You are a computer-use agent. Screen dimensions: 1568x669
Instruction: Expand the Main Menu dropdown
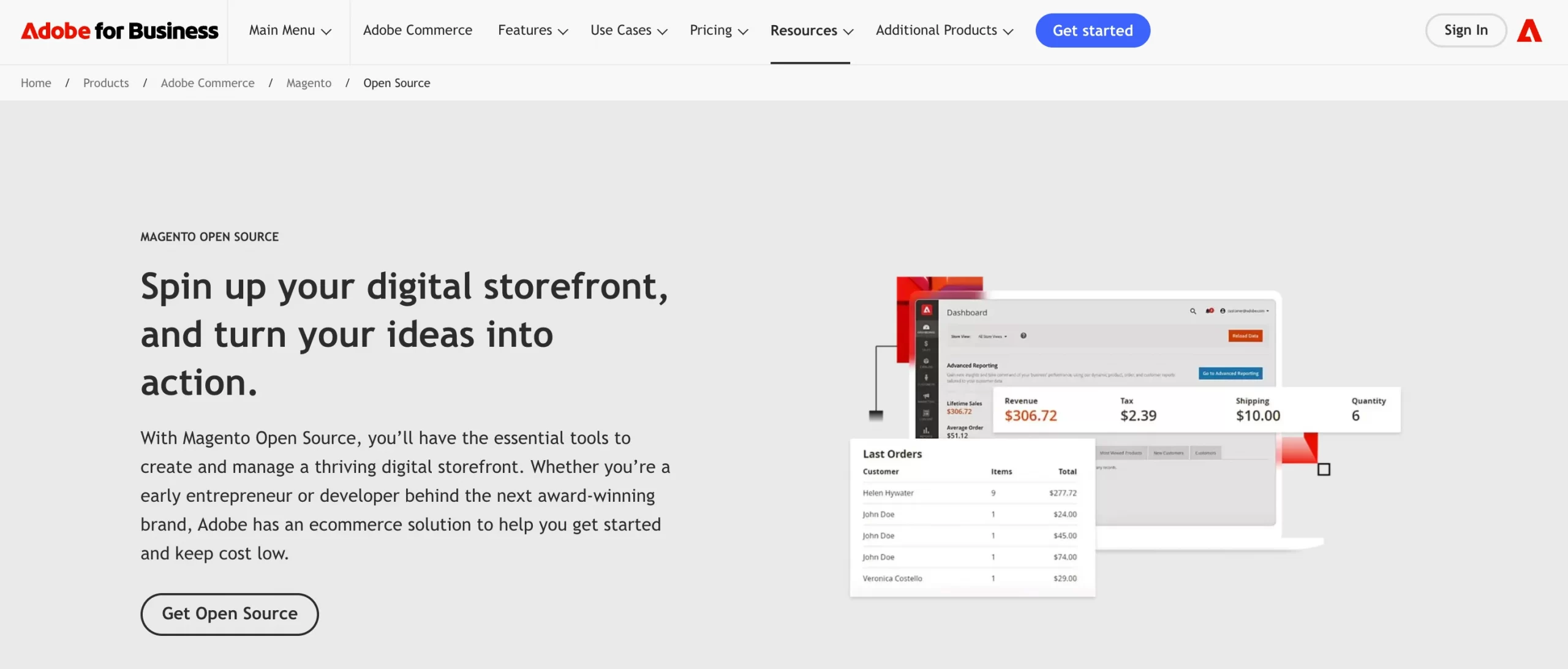[x=290, y=31]
